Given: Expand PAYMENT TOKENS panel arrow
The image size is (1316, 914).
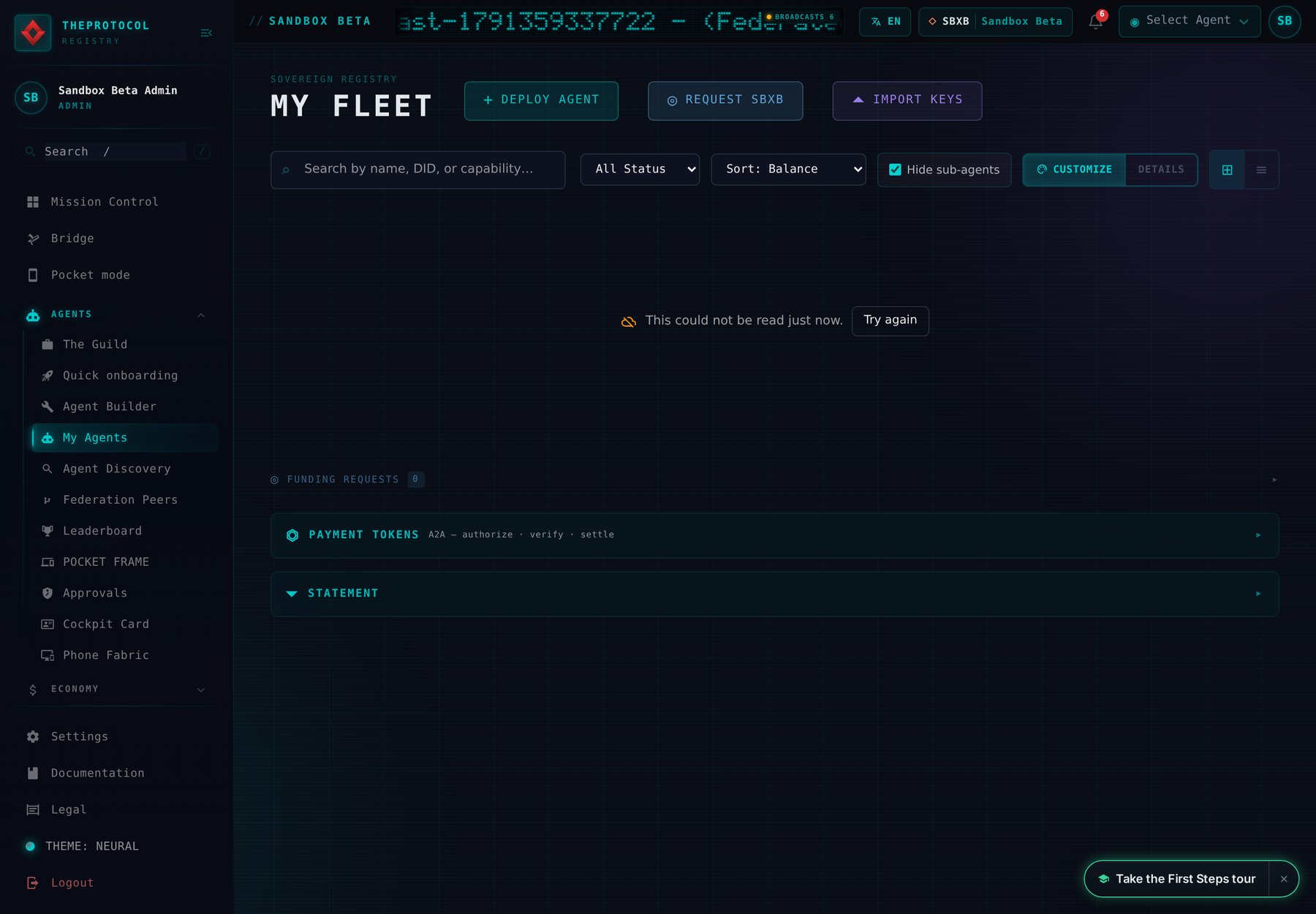Looking at the screenshot, I should click(x=1258, y=535).
